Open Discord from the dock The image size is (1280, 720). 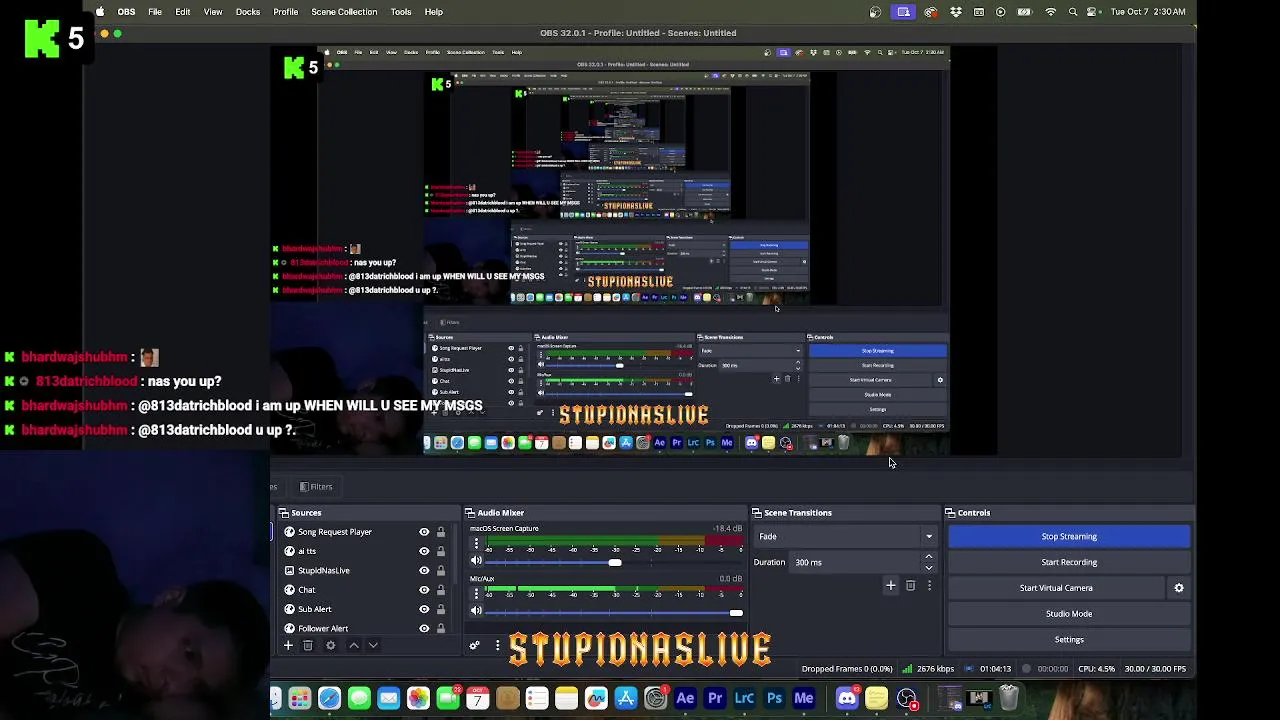tap(847, 698)
